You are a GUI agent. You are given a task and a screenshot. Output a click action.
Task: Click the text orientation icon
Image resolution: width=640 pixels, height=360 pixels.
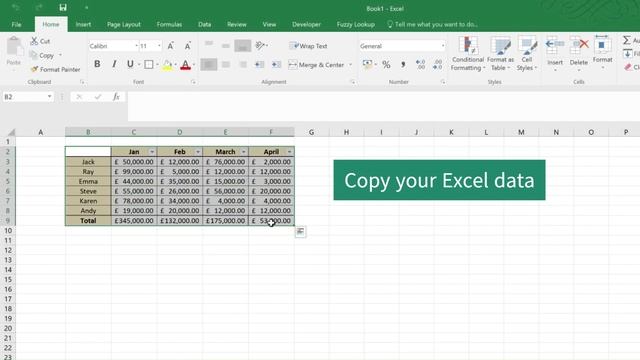click(x=260, y=46)
